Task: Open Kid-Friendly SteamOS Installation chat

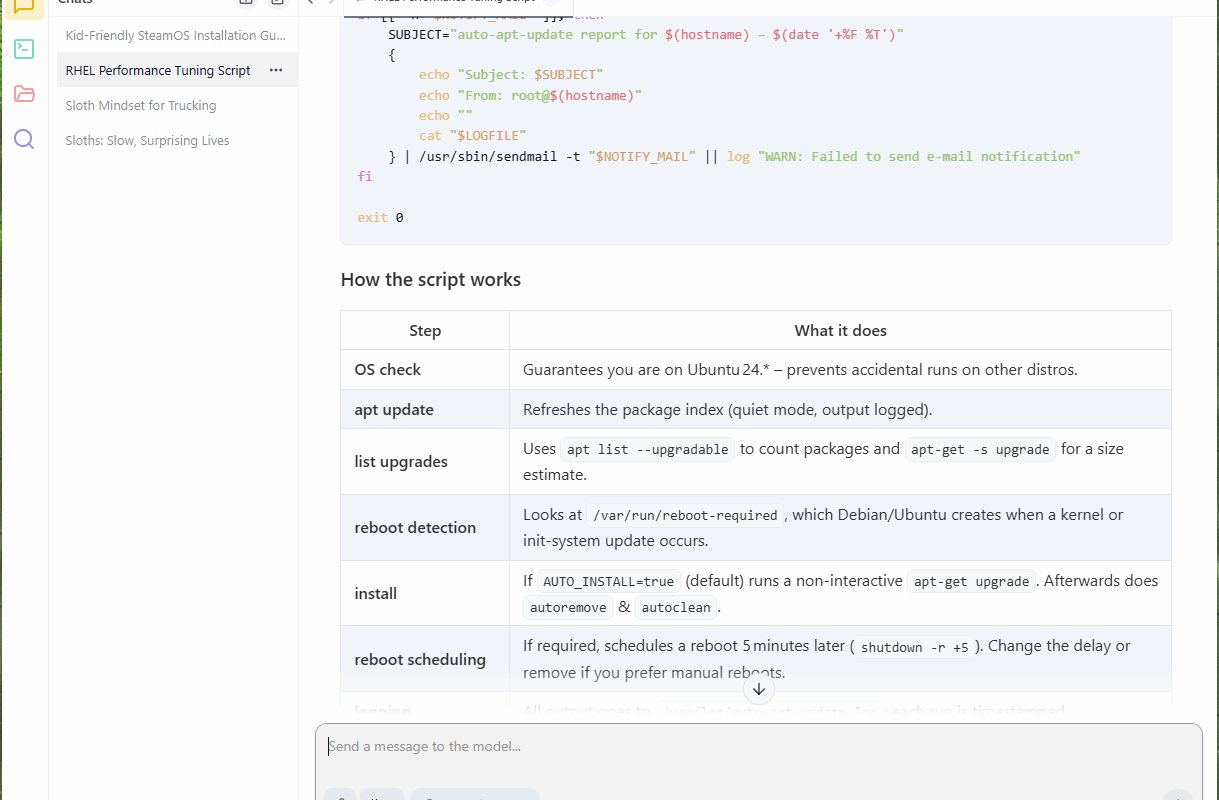Action: point(175,35)
